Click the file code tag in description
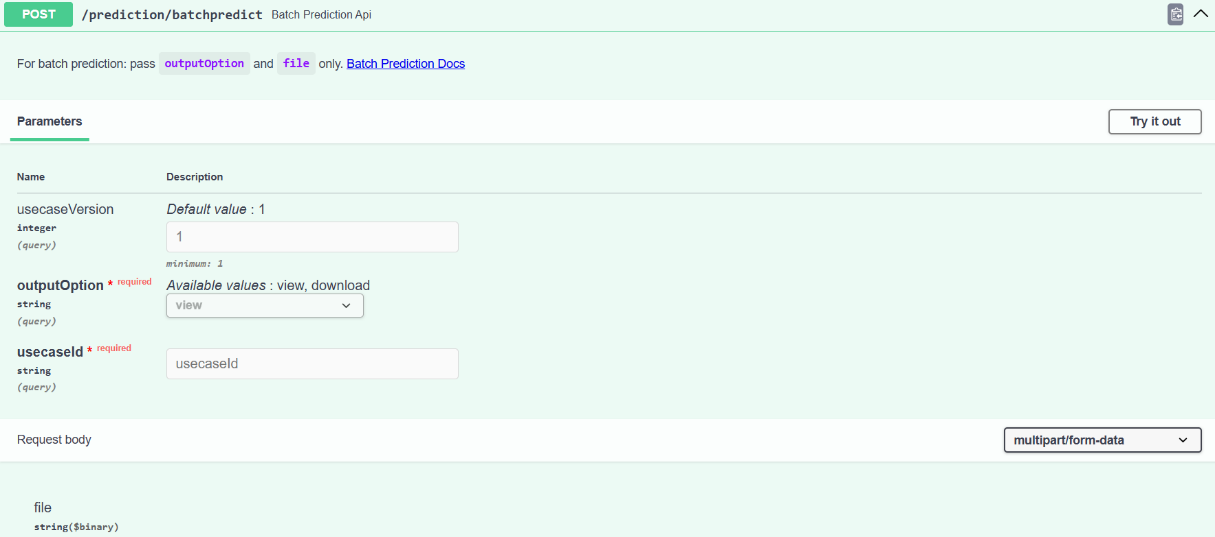This screenshot has width=1215, height=537. point(296,63)
